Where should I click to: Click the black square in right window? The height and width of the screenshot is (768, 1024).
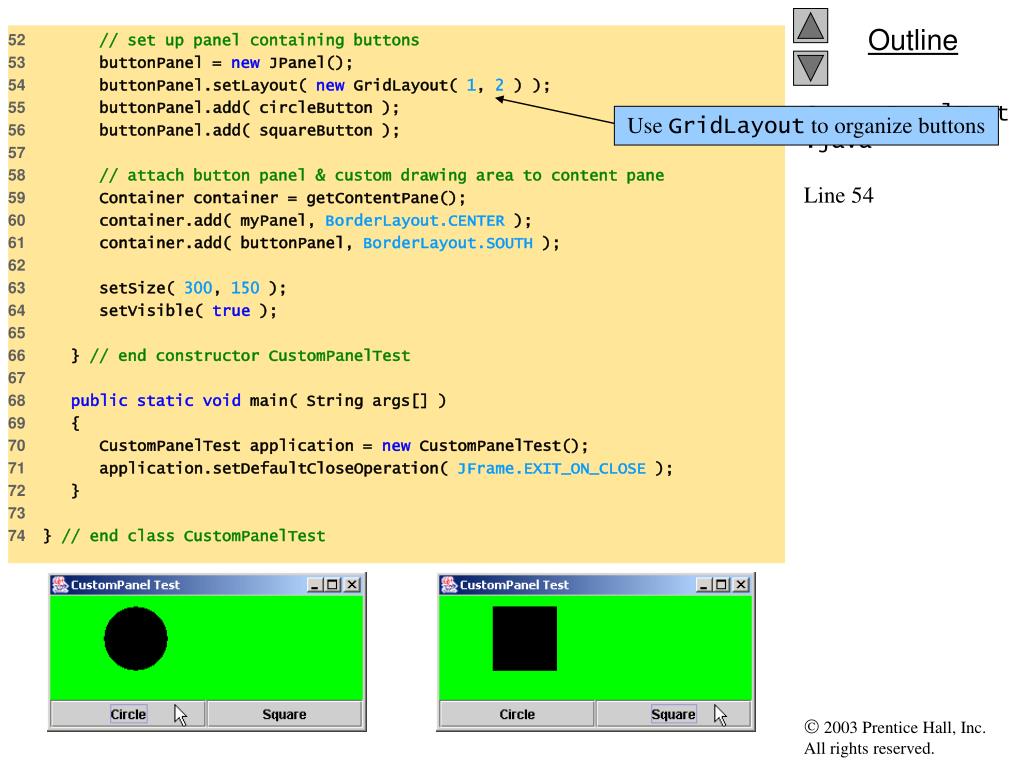pyautogui.click(x=524, y=639)
